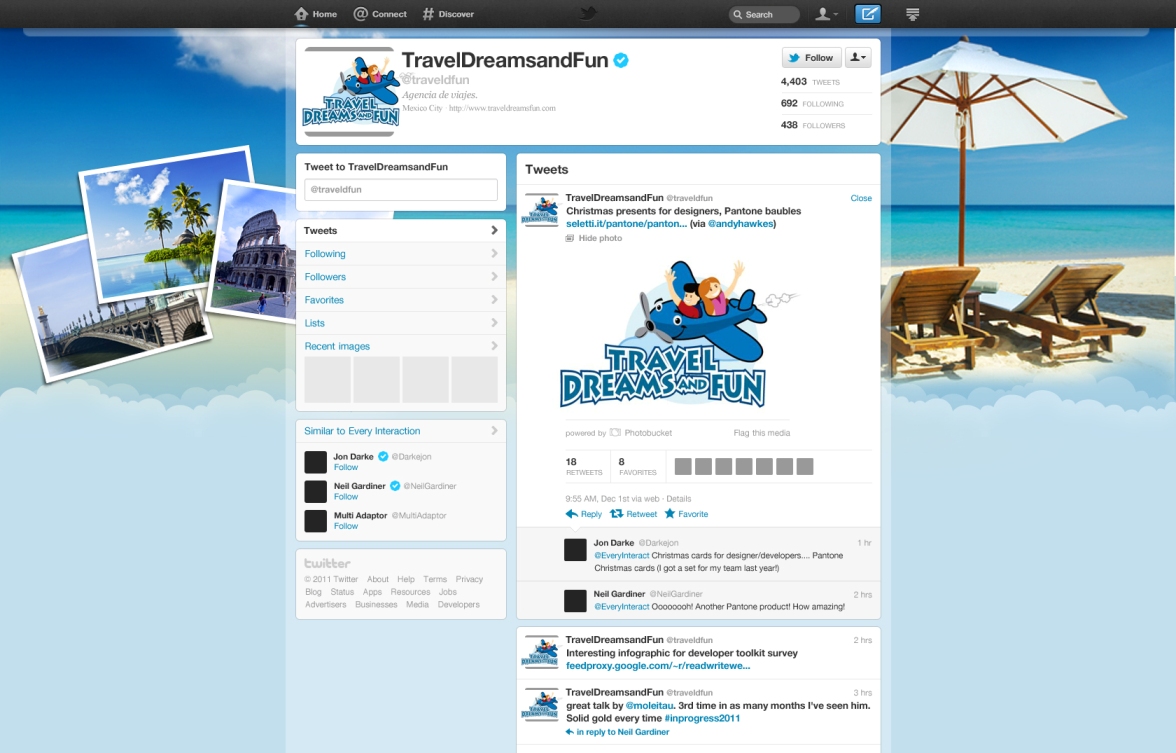This screenshot has height=753, width=1176.
Task: Favorite the Pantone baubles tweet
Action: 686,514
